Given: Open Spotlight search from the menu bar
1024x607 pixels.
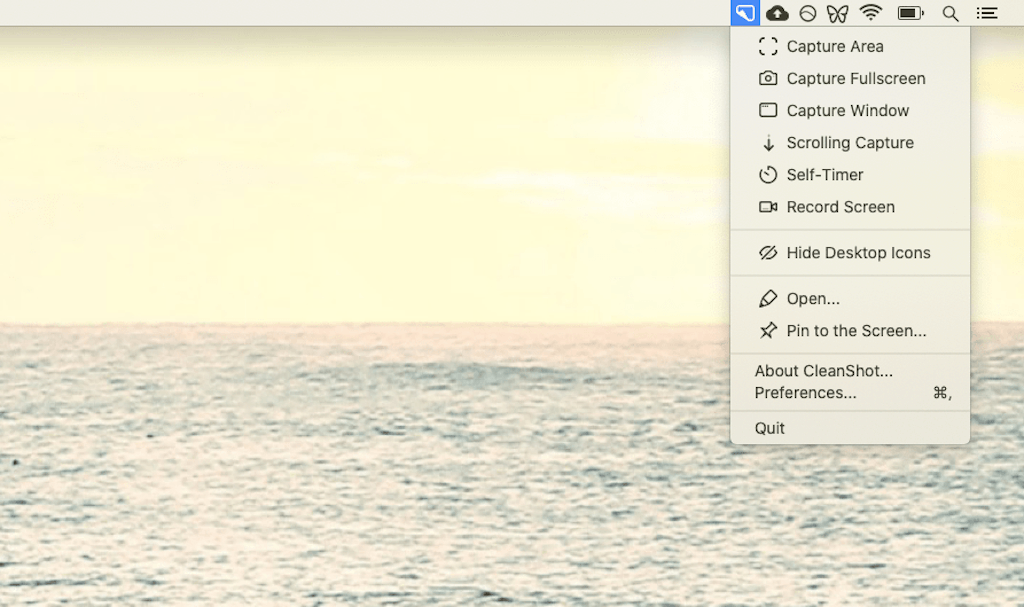Looking at the screenshot, I should (950, 13).
